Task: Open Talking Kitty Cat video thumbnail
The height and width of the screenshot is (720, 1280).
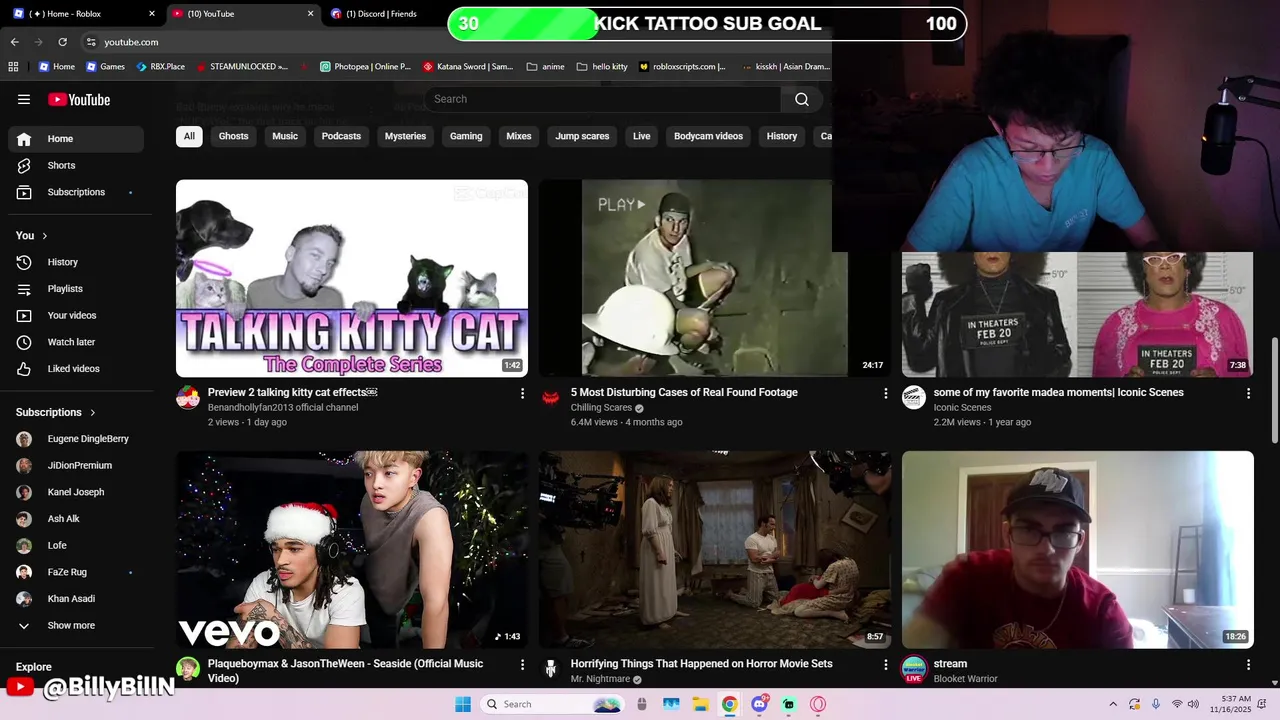Action: pos(352,278)
